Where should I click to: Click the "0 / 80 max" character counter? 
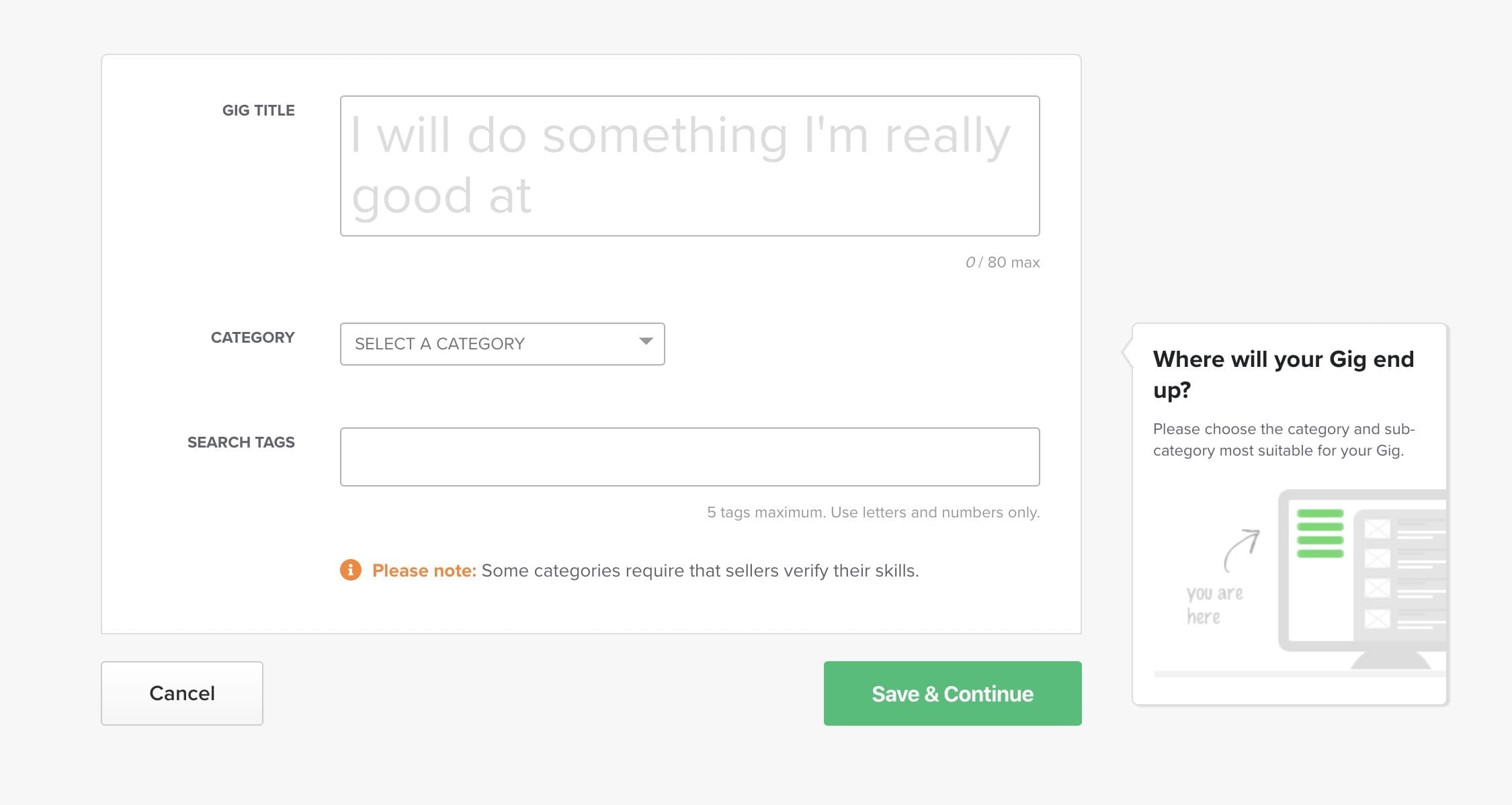(1002, 262)
